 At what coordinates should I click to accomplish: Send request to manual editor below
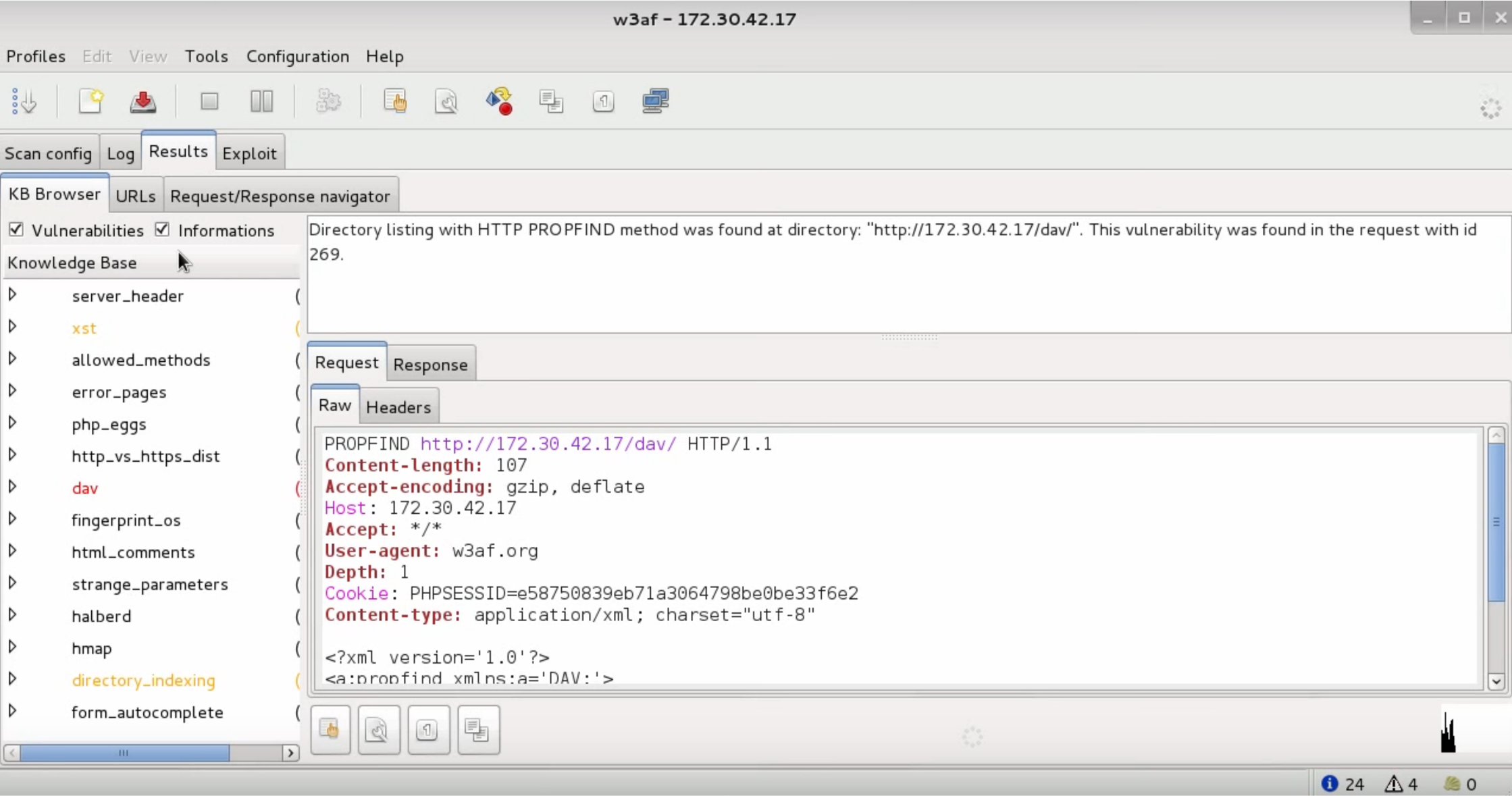(x=330, y=730)
